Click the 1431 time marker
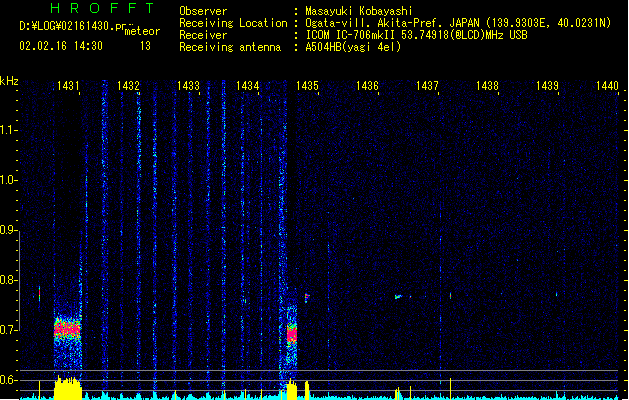Screen dimensions: 629x400 [68, 86]
